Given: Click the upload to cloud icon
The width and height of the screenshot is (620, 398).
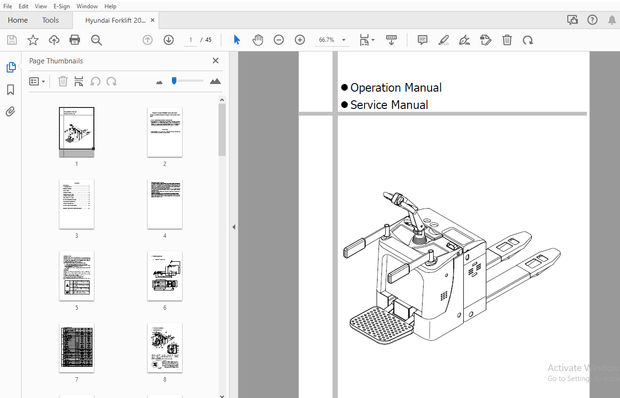Looking at the screenshot, I should tap(54, 40).
